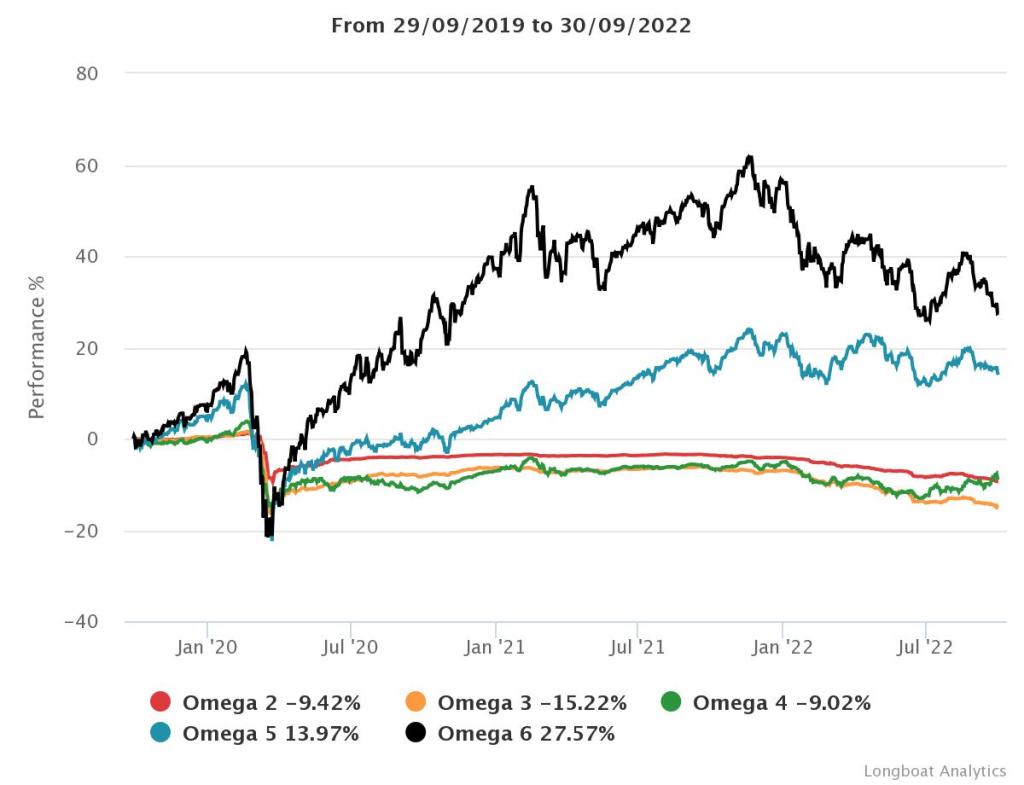
Task: Click the Jan '20 x-axis label
Action: (207, 648)
